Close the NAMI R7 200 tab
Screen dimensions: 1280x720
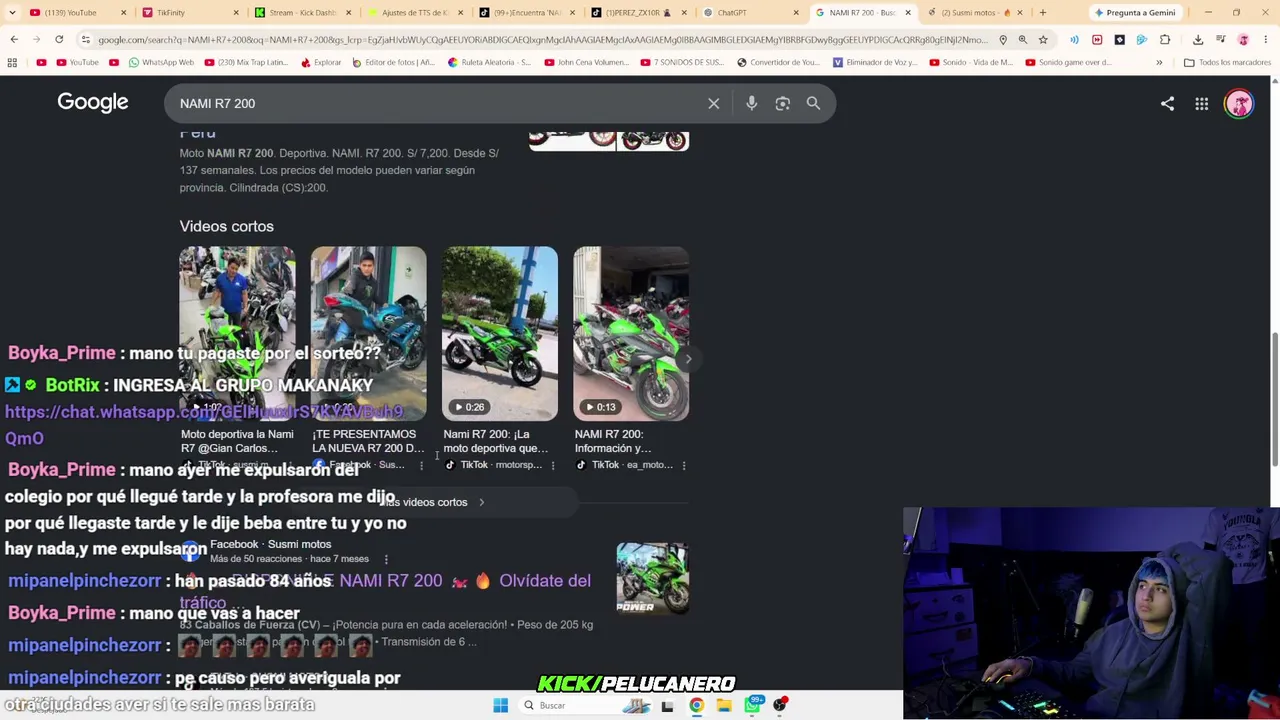pyautogui.click(x=908, y=13)
